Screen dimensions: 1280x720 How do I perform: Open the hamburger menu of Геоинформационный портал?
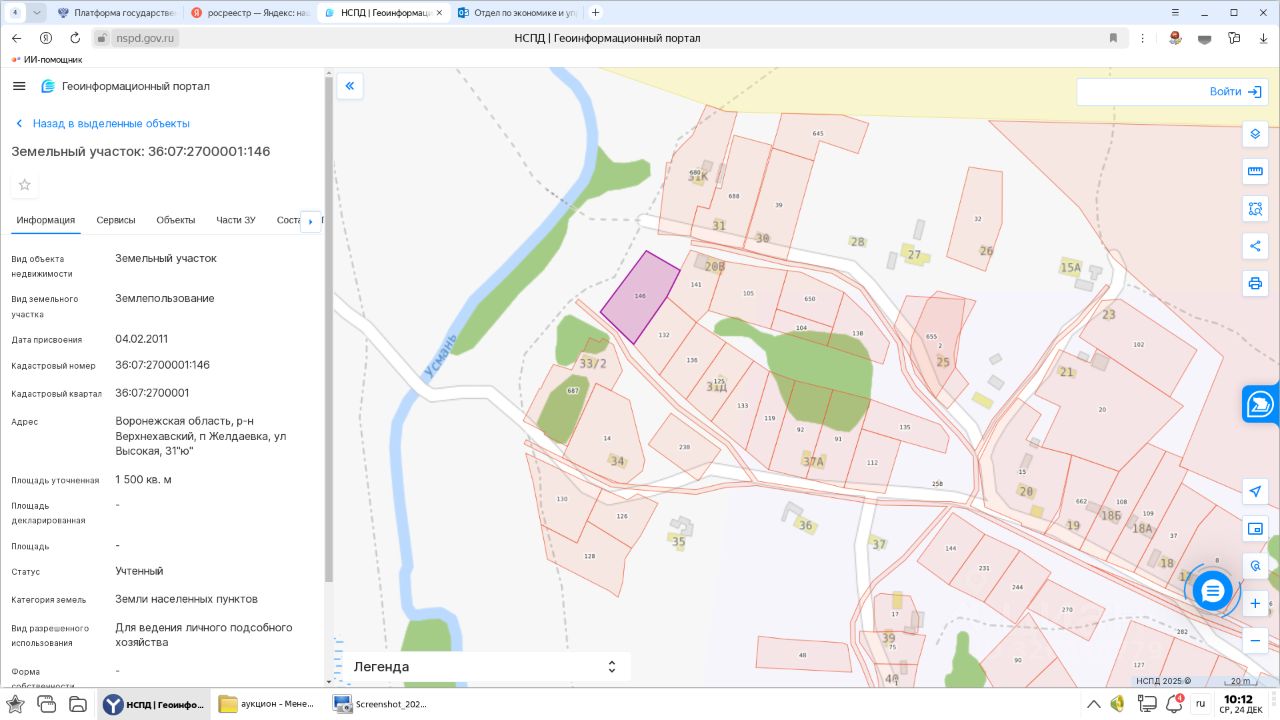(19, 86)
